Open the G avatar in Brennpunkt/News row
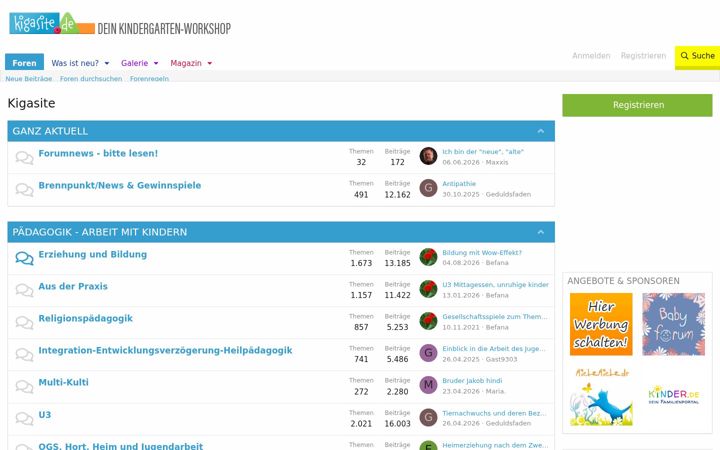This screenshot has height=450, width=720. [x=428, y=188]
